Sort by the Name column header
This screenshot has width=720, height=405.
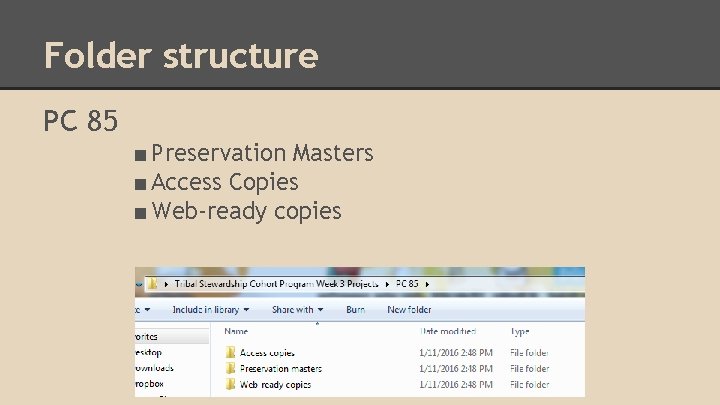(x=236, y=331)
